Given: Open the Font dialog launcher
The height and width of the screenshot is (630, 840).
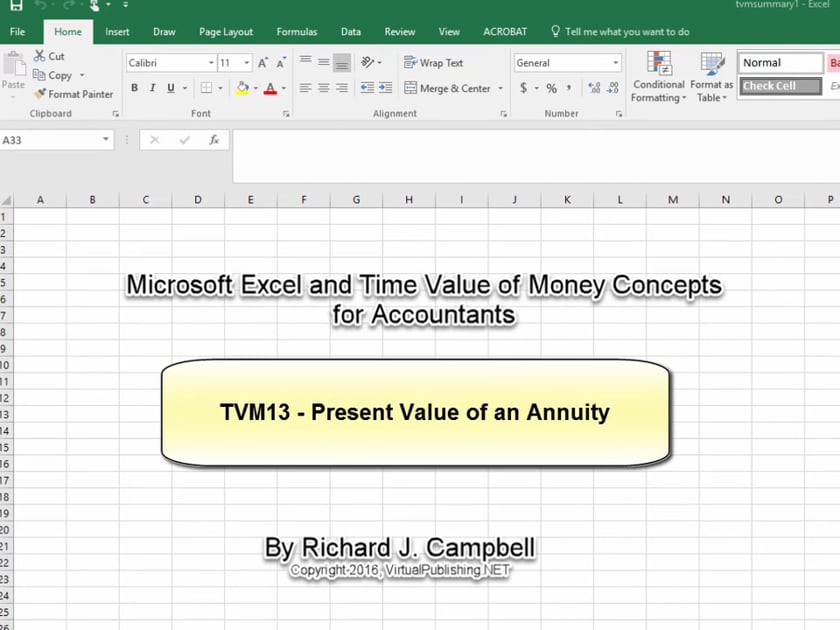Looking at the screenshot, I should click(x=286, y=114).
